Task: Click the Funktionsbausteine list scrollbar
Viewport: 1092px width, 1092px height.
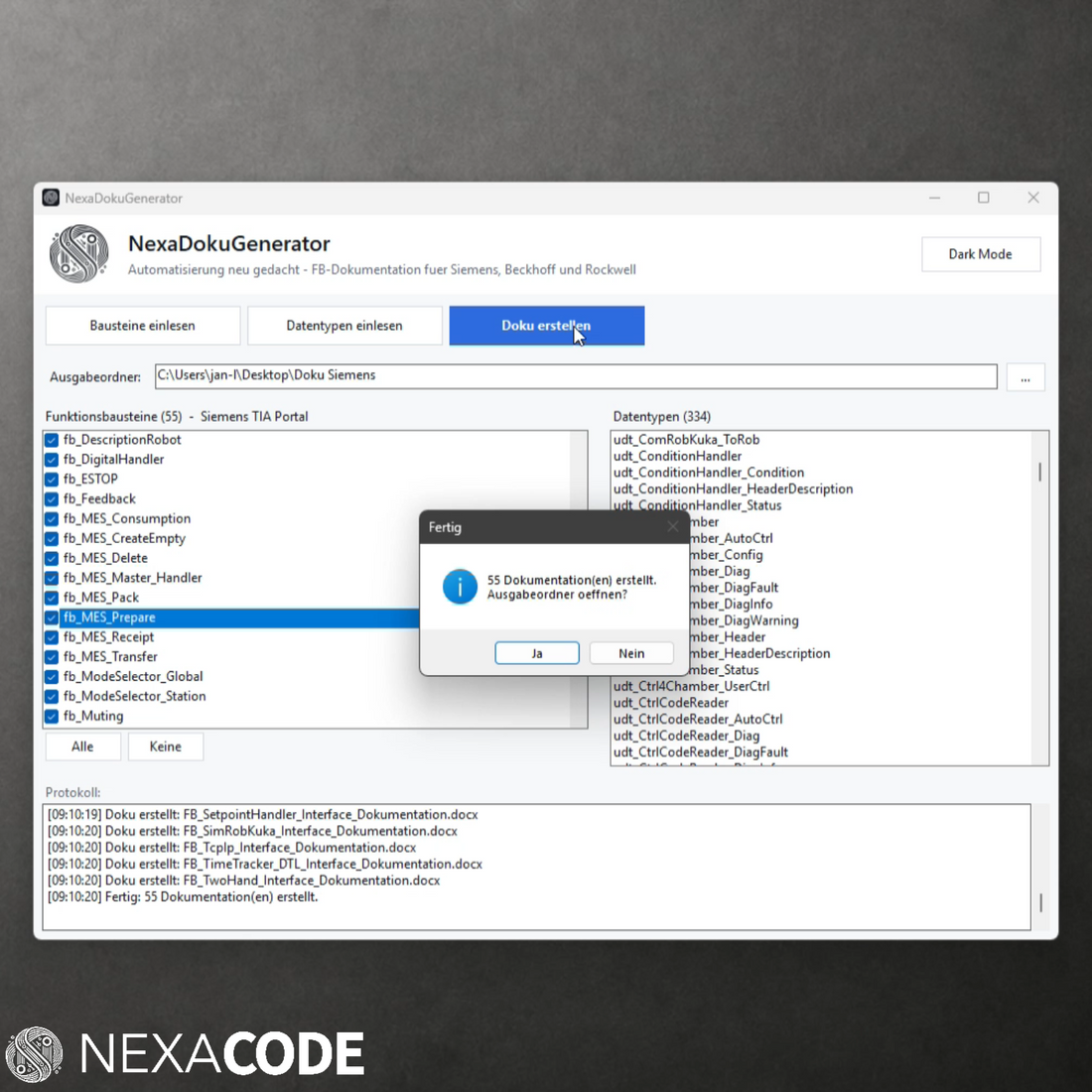Action: tap(578, 580)
